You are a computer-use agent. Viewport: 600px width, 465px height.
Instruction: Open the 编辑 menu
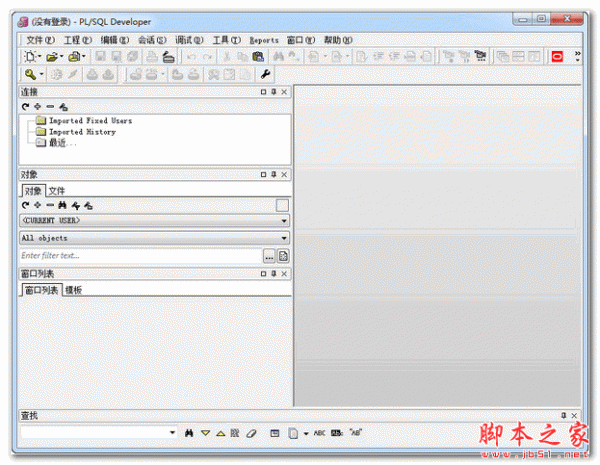(115, 40)
